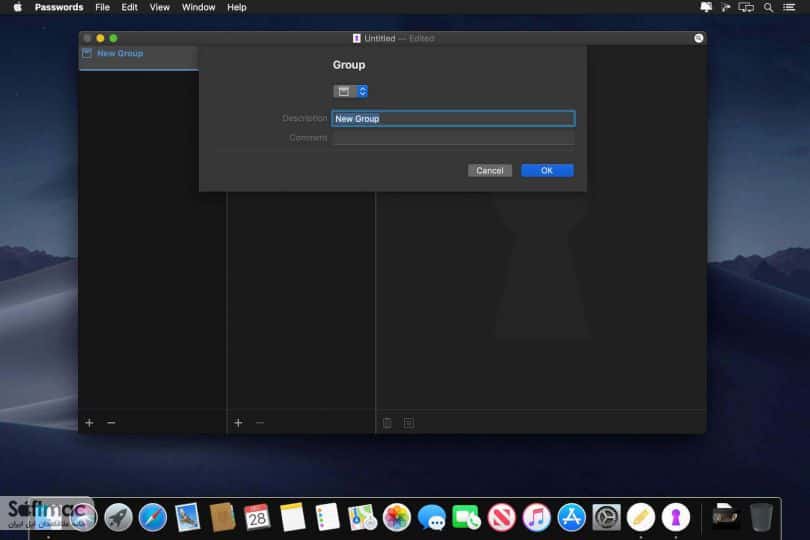Open the File menu
Image resolution: width=810 pixels, height=540 pixels.
tap(102, 7)
